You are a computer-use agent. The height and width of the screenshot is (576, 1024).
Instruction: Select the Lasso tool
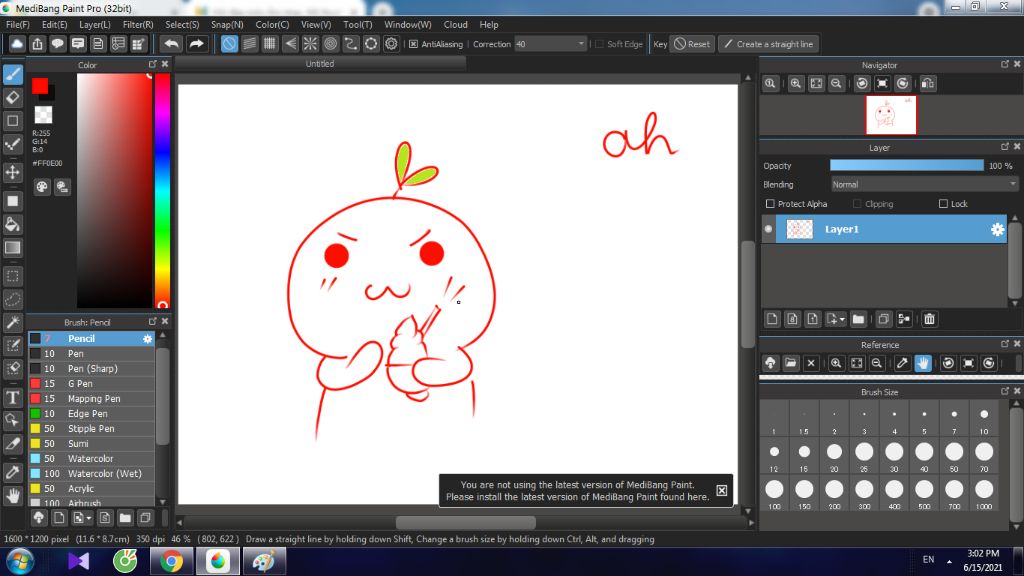(x=12, y=300)
